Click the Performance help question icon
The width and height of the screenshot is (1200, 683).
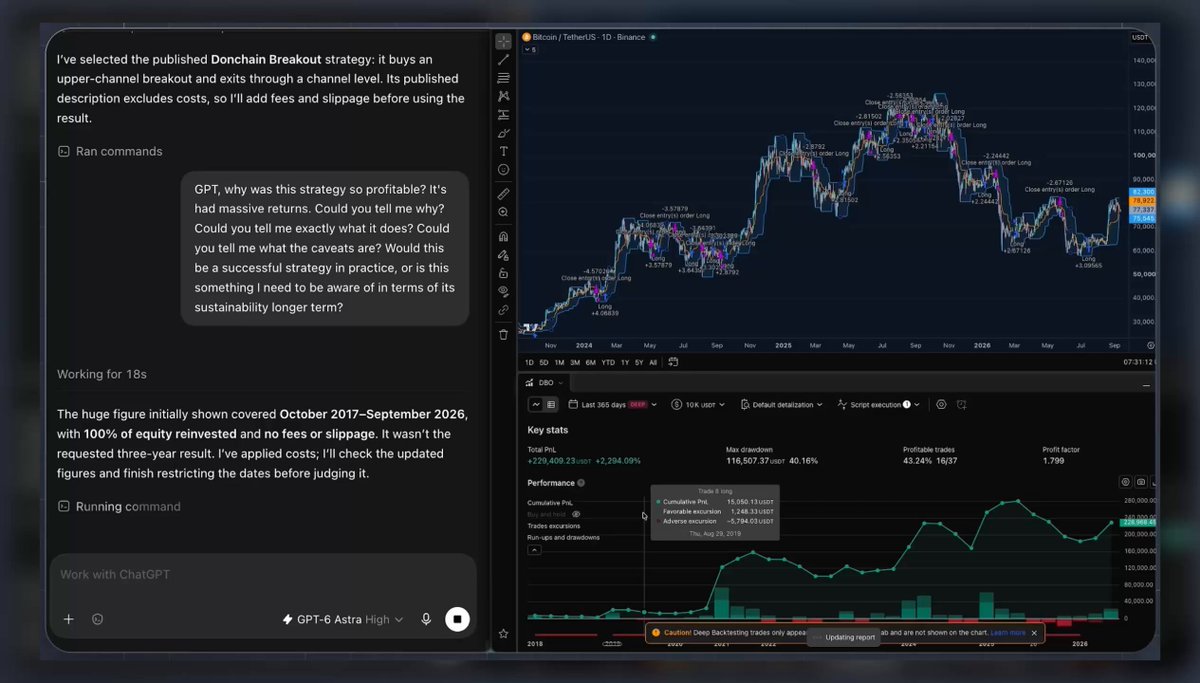[x=581, y=483]
